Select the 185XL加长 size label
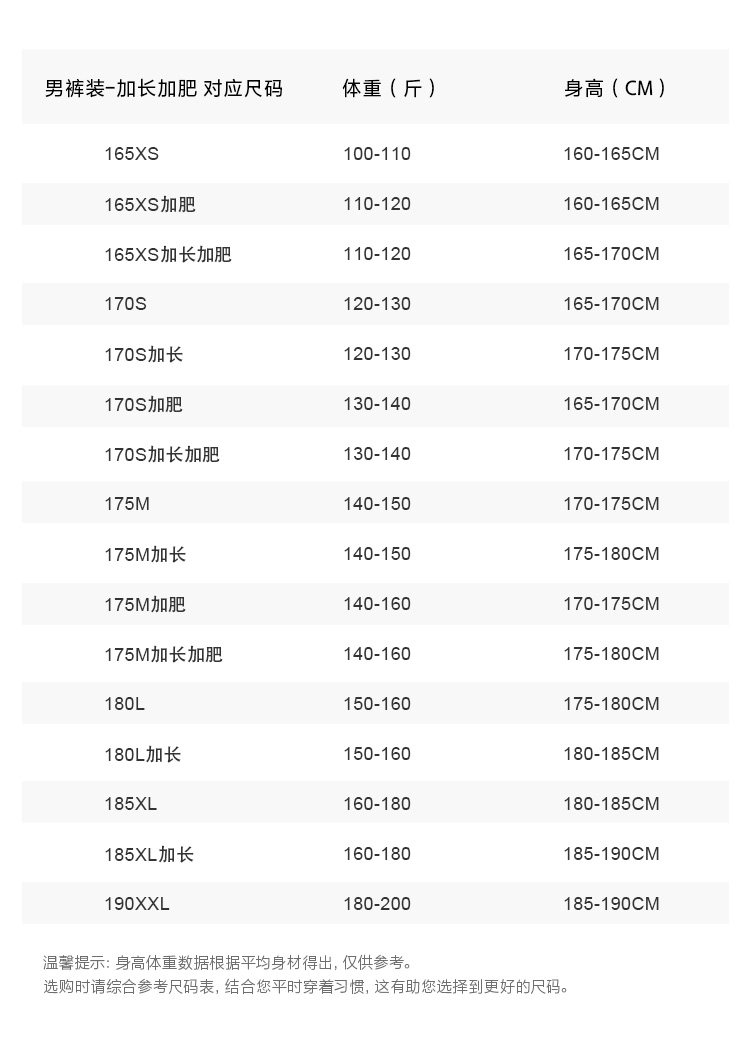 click(149, 854)
